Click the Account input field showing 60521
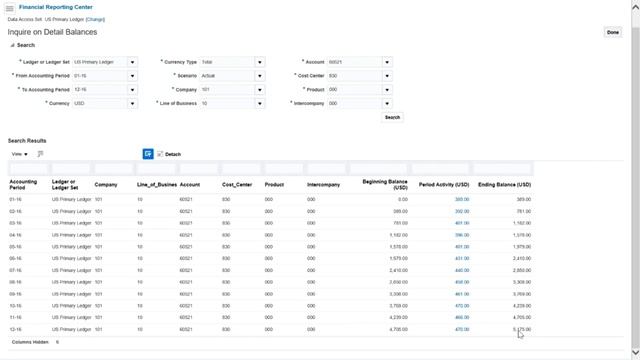 [355, 62]
